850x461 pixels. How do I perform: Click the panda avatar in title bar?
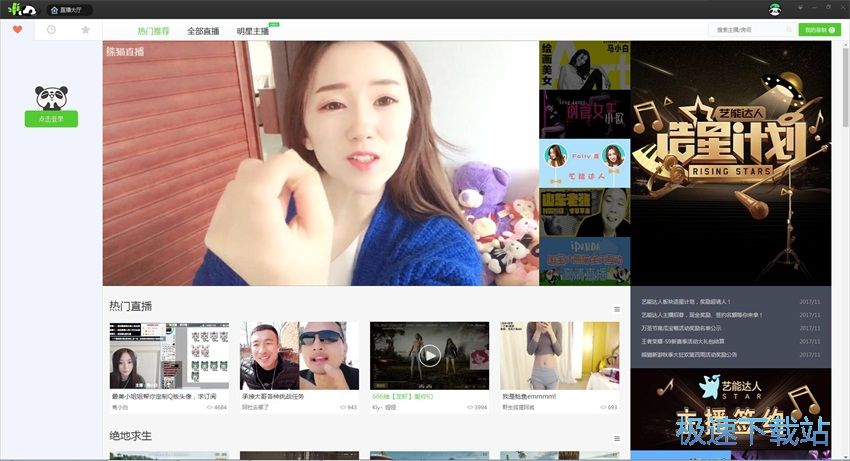[x=775, y=9]
